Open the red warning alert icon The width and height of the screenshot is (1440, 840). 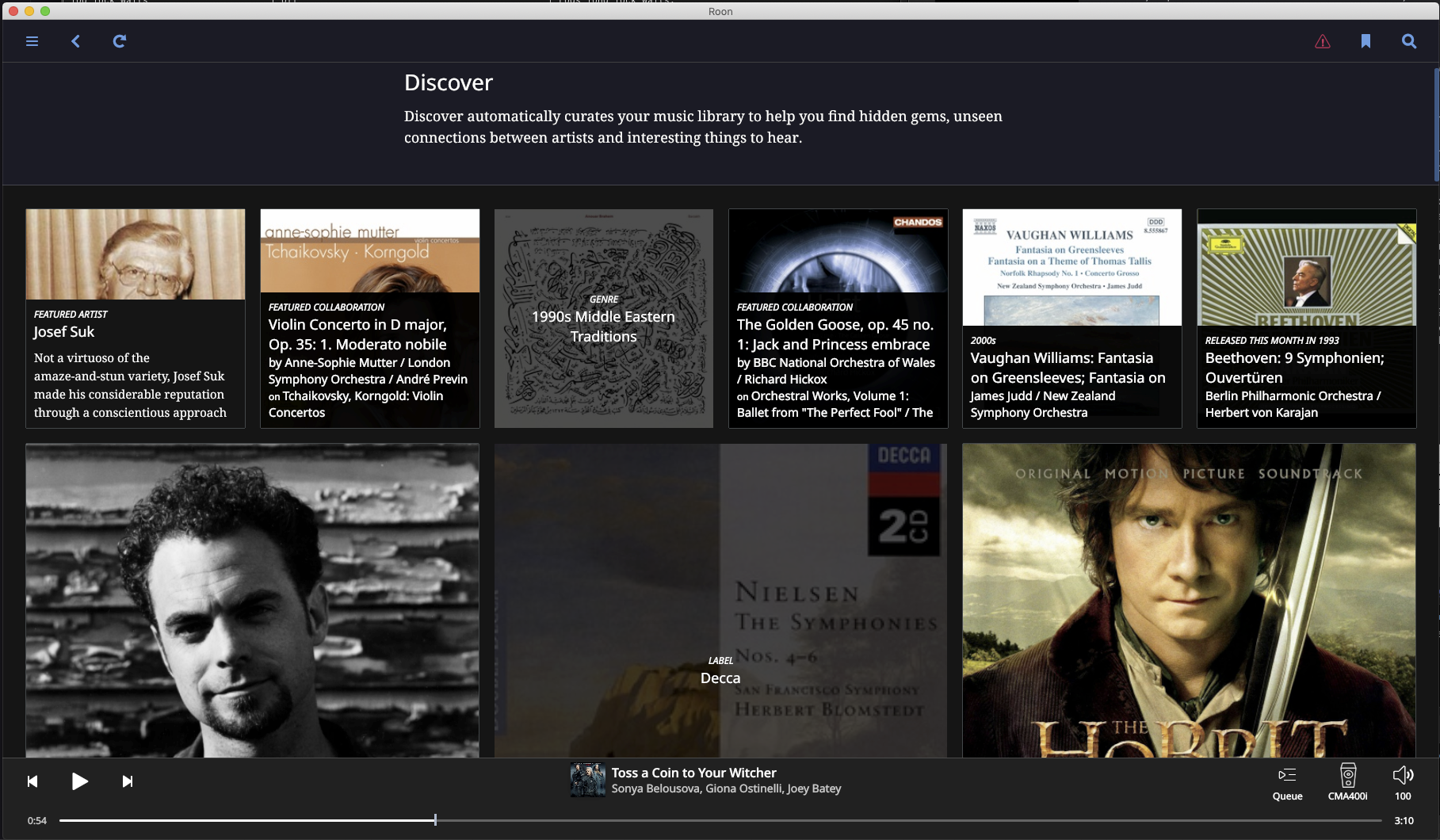pos(1322,42)
